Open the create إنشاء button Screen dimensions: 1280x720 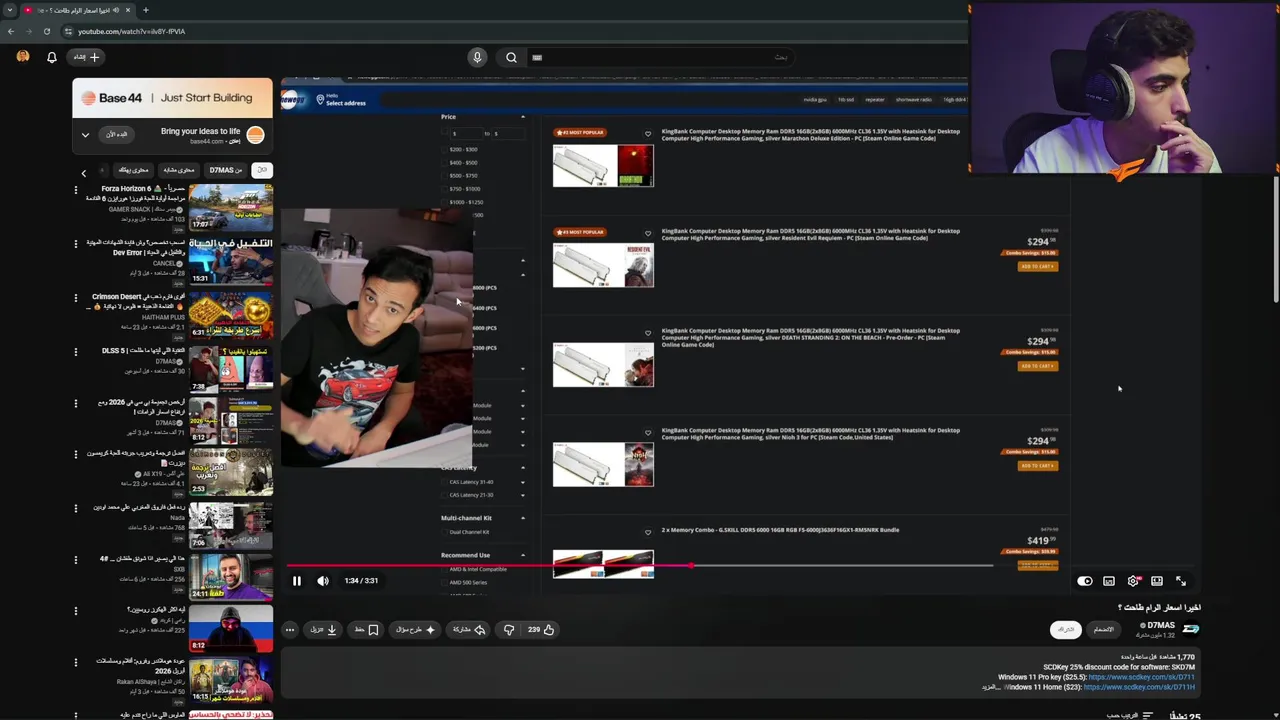tap(86, 57)
